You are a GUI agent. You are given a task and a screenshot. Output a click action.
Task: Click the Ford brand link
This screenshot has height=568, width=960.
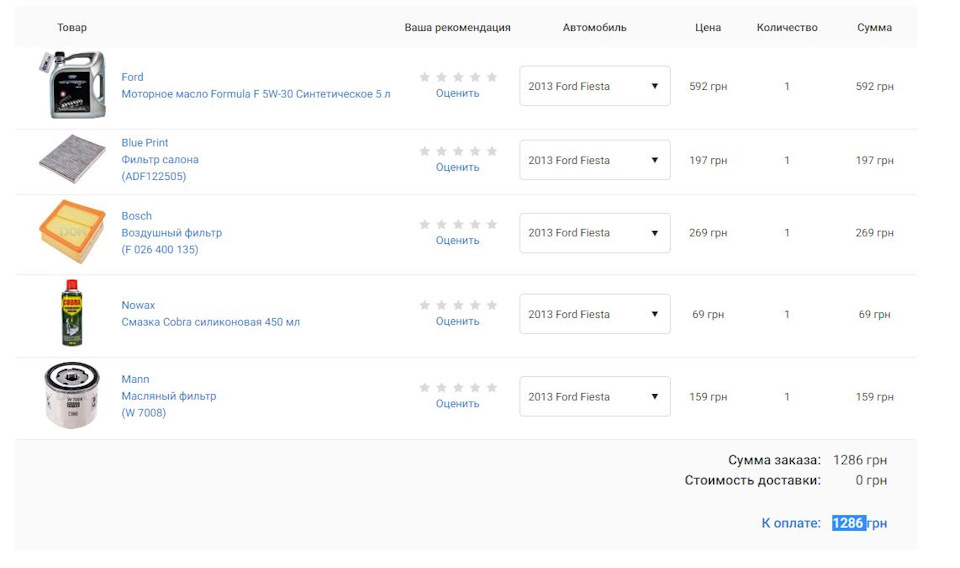(132, 77)
